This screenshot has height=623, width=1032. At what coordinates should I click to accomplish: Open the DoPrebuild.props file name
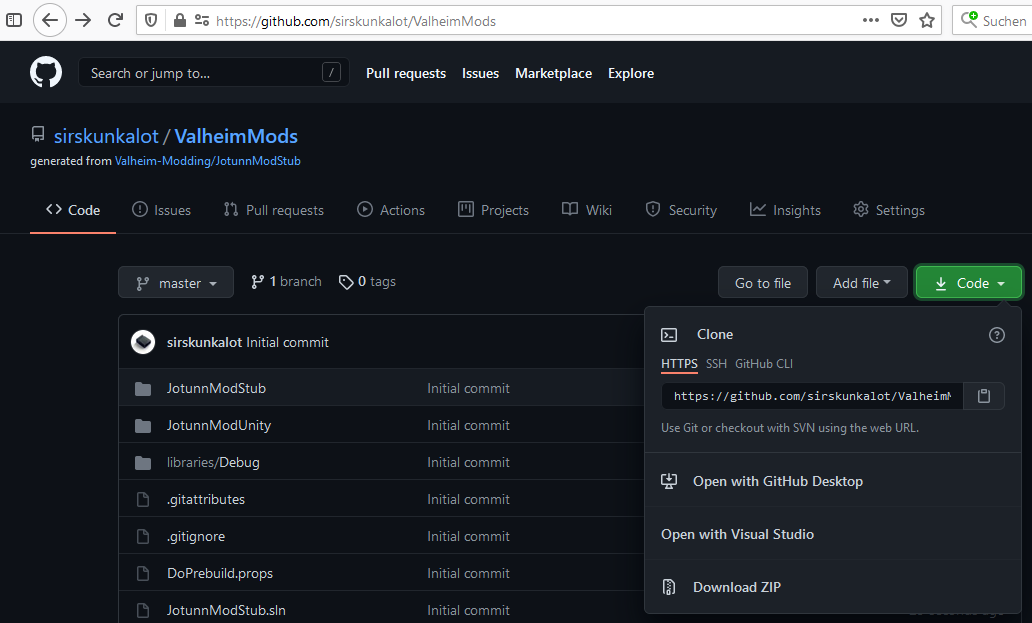[220, 573]
